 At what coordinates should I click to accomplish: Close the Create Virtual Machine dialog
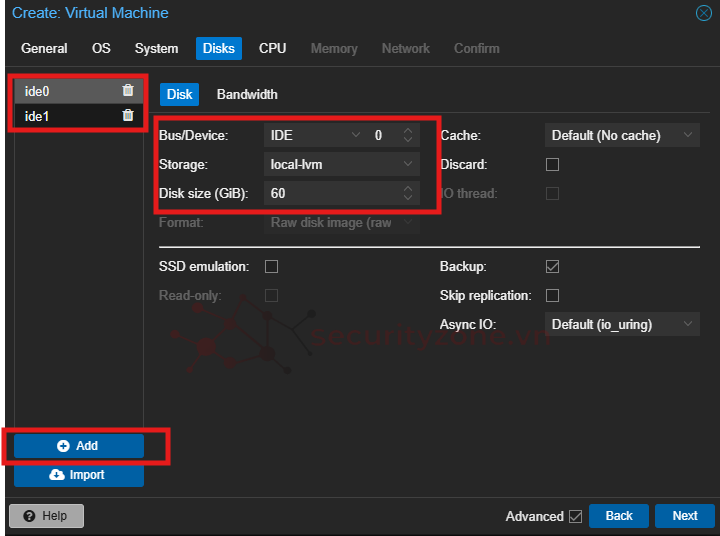pos(703,13)
